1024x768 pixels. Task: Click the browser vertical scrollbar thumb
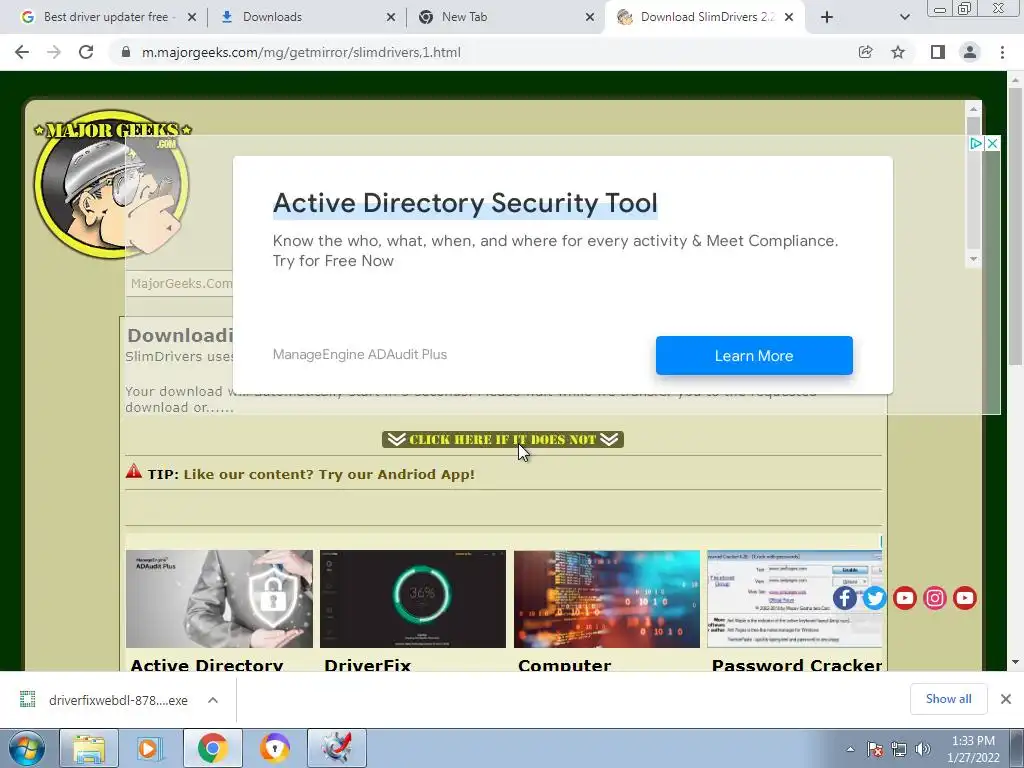click(x=1015, y=225)
